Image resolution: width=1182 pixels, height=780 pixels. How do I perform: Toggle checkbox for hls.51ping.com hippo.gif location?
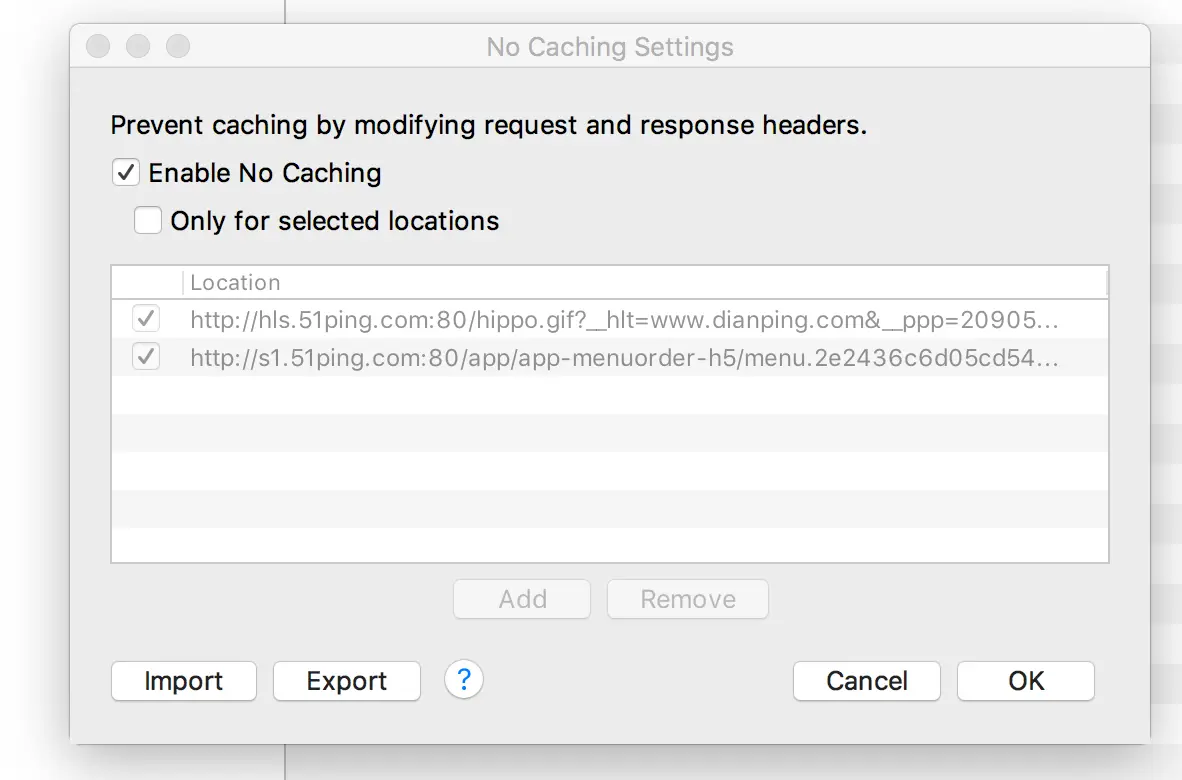coord(146,319)
